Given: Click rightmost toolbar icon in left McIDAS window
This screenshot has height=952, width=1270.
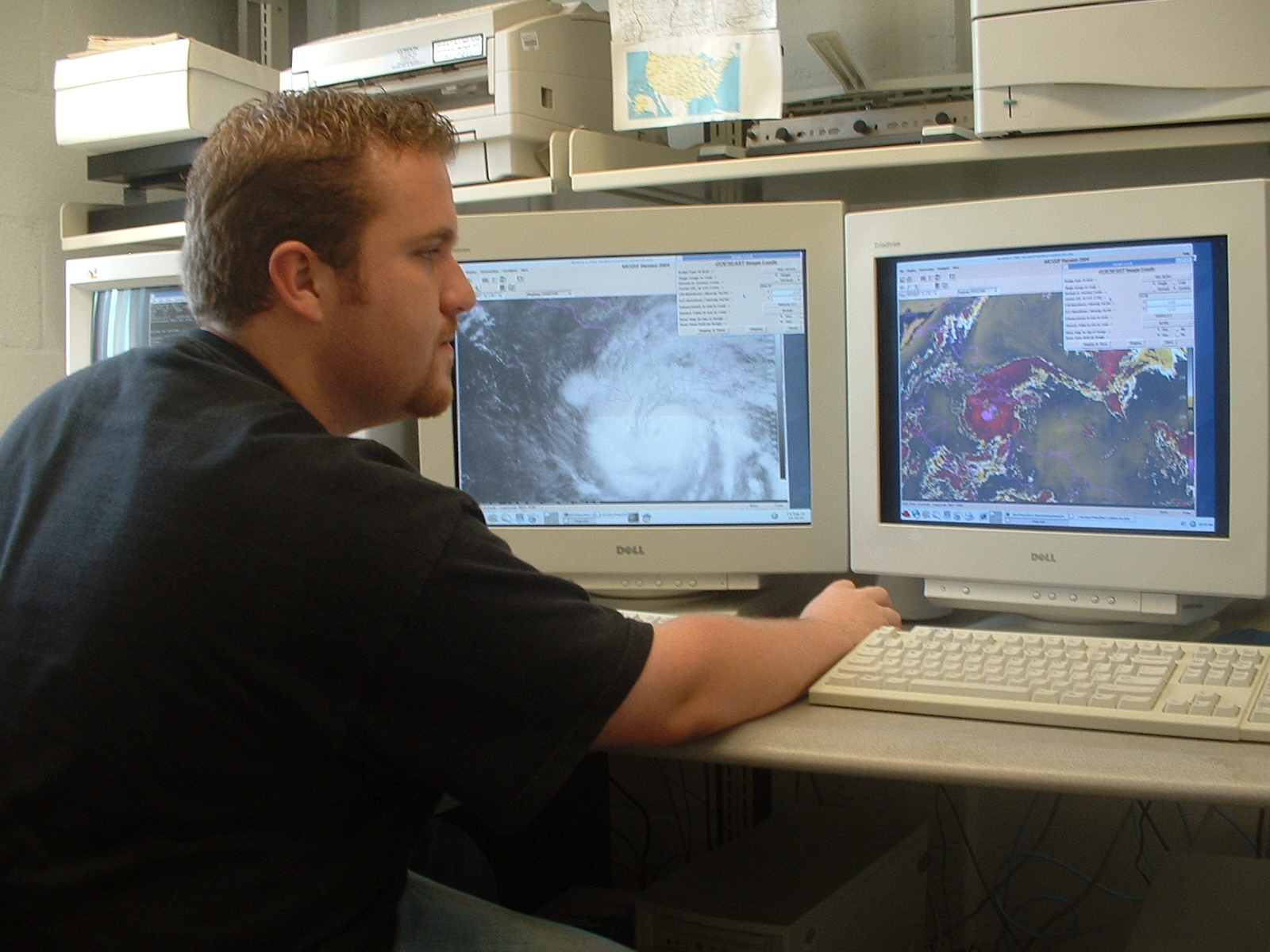Looking at the screenshot, I should [521, 280].
